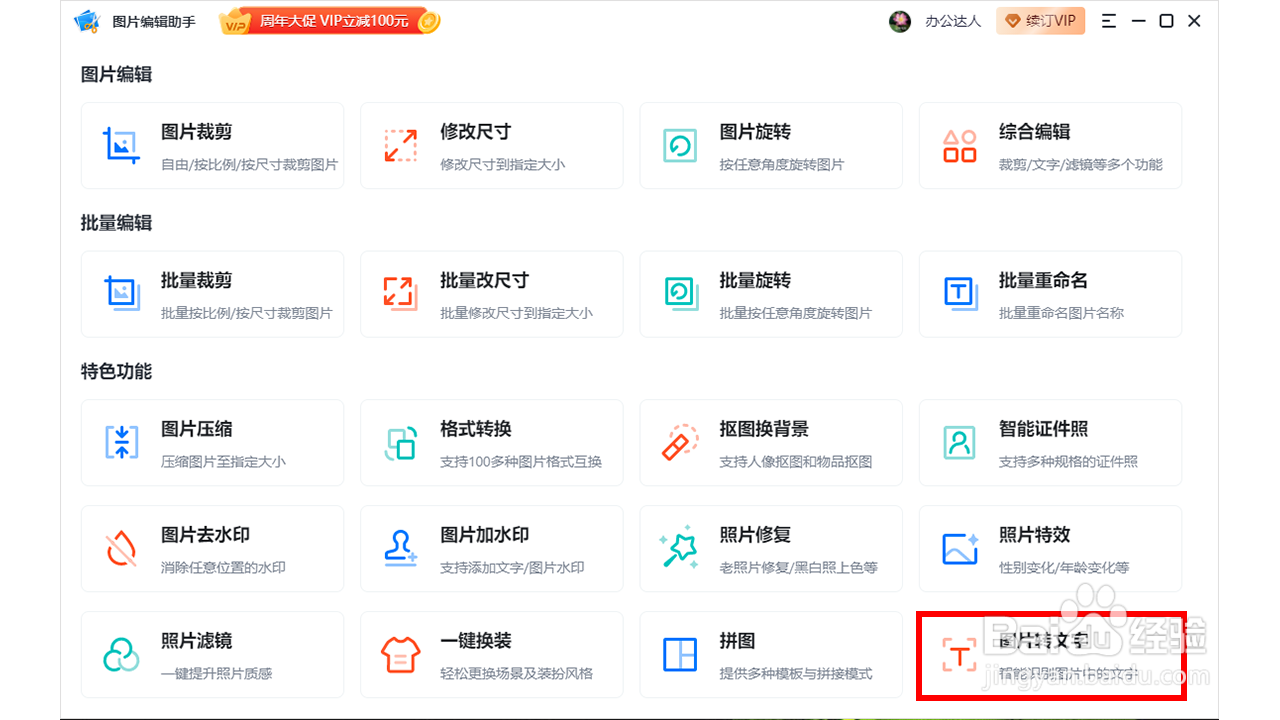
Task: Open the 格式转换 format conversion icon
Action: 400,442
